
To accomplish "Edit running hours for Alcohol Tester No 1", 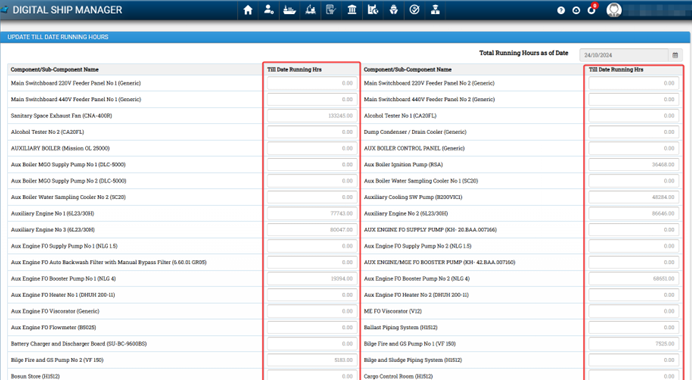I will pyautogui.click(x=634, y=116).
